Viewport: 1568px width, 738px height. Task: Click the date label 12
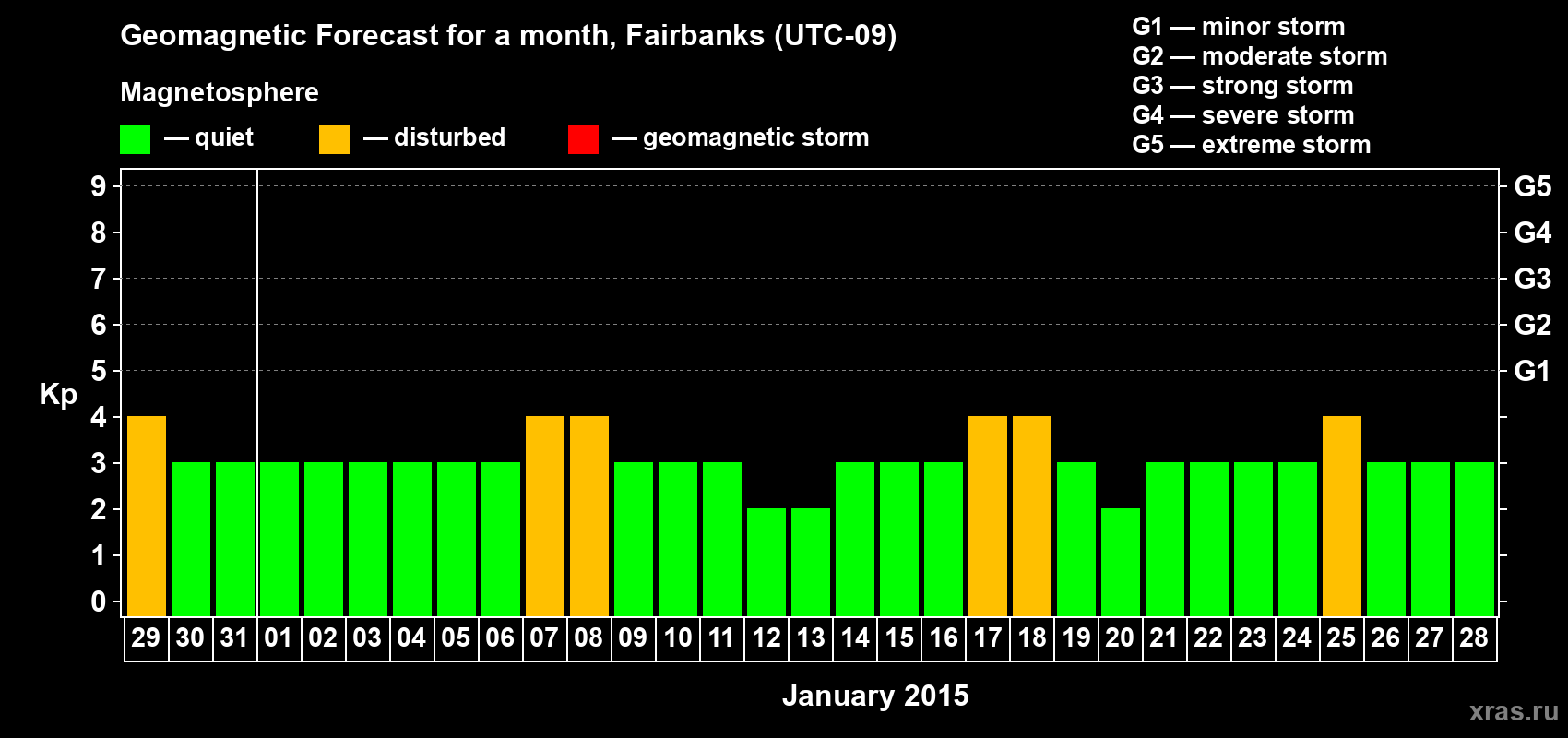(x=766, y=637)
